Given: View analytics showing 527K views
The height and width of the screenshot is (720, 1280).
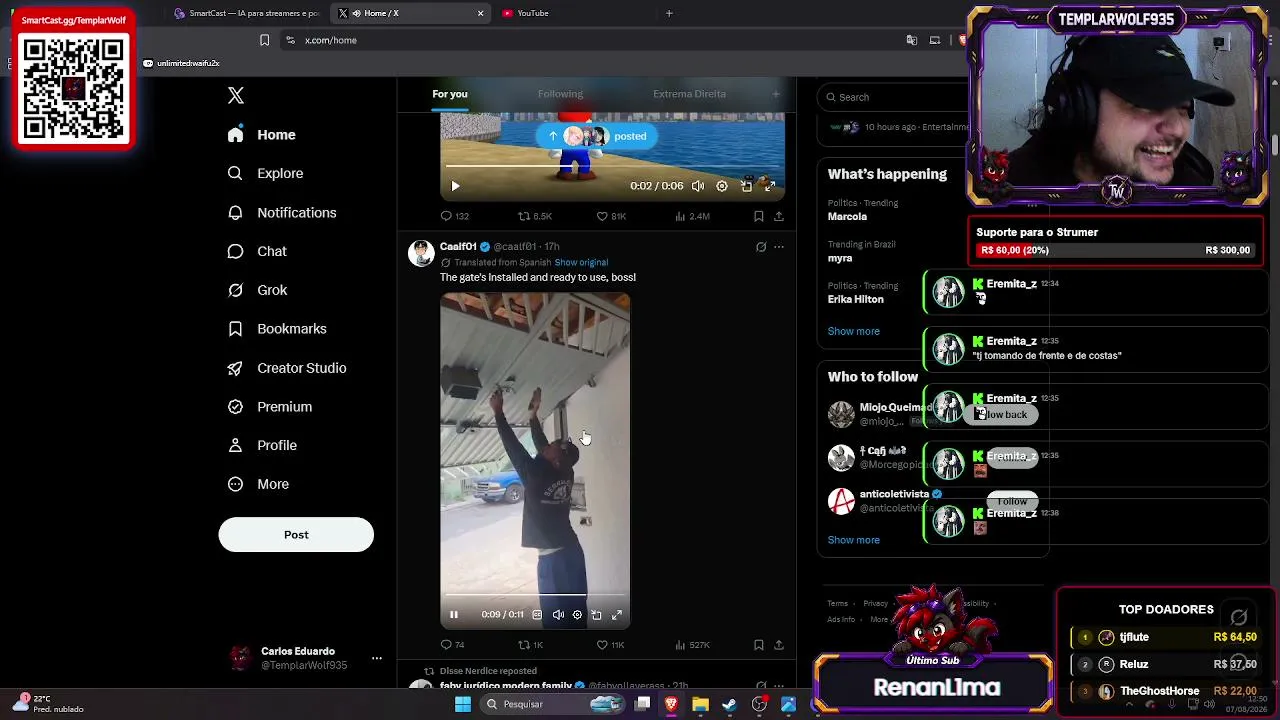Looking at the screenshot, I should pos(693,645).
